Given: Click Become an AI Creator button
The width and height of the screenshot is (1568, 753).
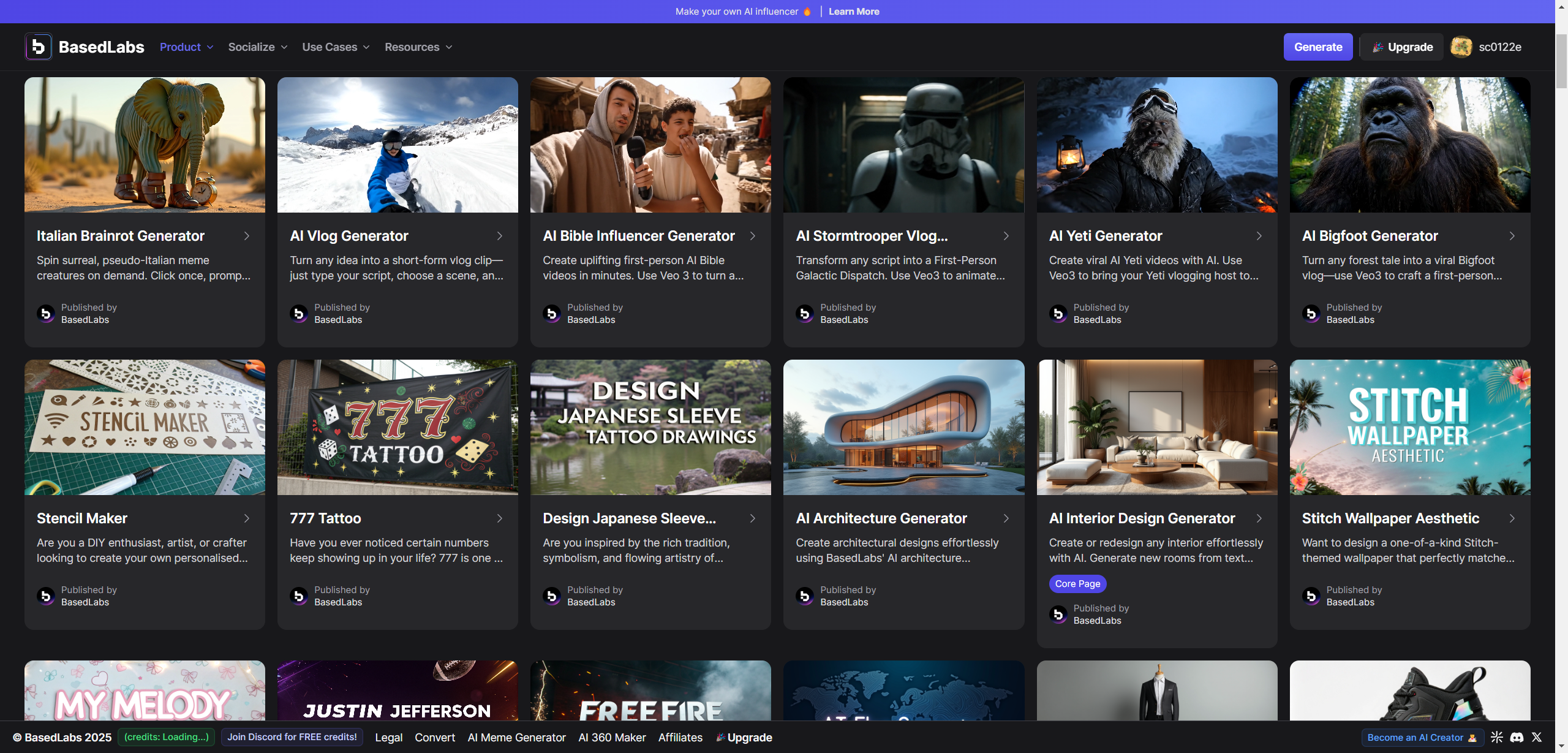Looking at the screenshot, I should [1422, 738].
